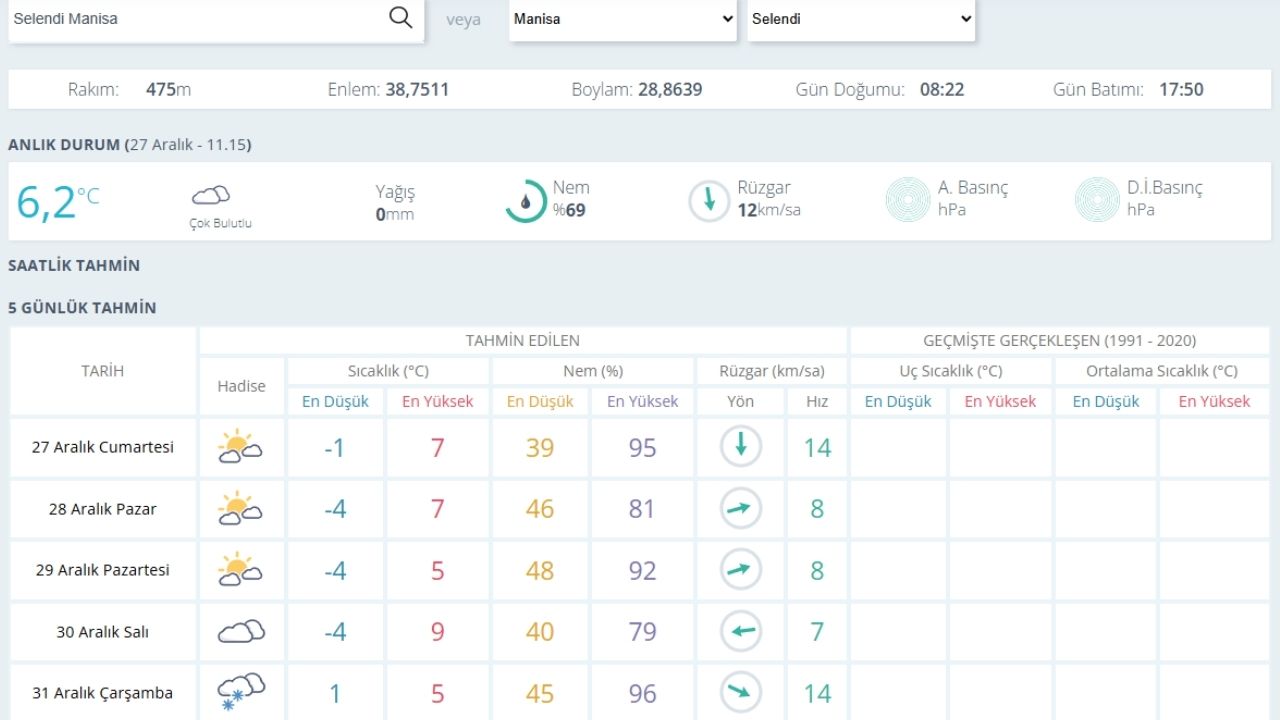The width and height of the screenshot is (1280, 720).
Task: Click the search magnifier icon
Action: pos(400,18)
